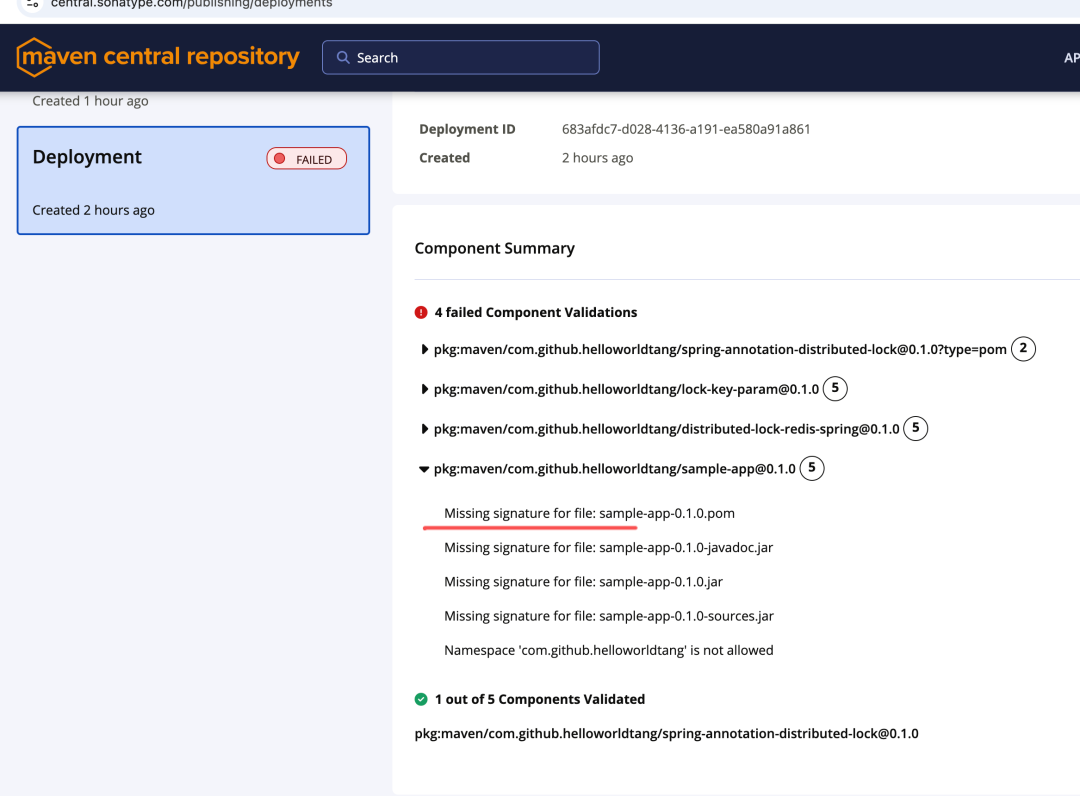
Task: Click the green validated checkmark icon
Action: tap(421, 700)
